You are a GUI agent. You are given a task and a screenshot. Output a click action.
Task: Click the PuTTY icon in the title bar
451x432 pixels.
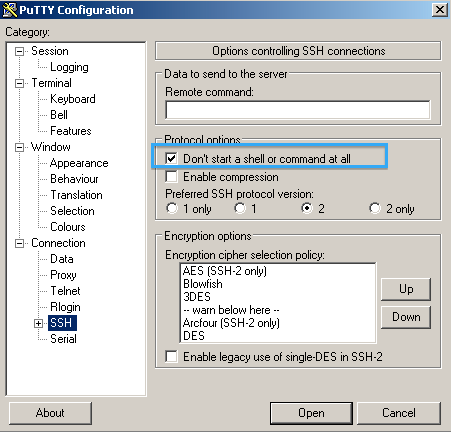(x=10, y=10)
